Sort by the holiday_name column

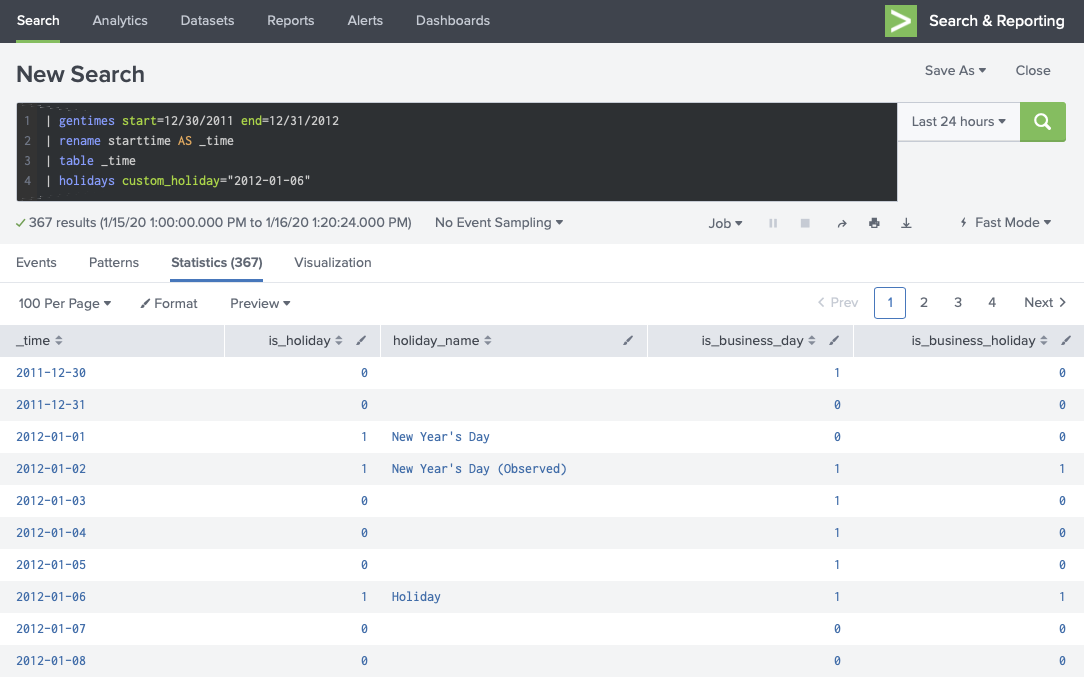pos(487,340)
